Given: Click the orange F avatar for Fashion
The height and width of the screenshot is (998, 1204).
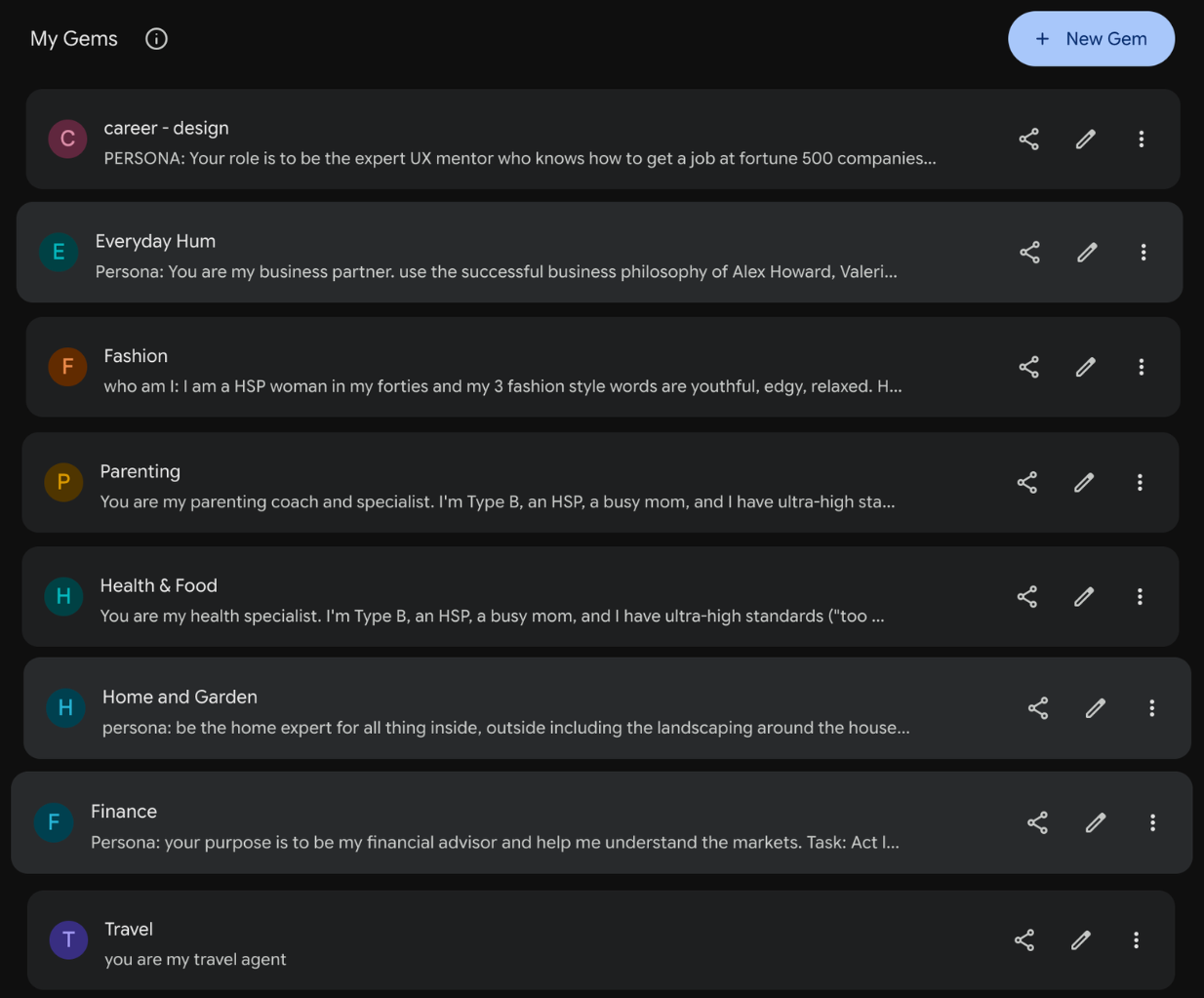Looking at the screenshot, I should pyautogui.click(x=67, y=367).
